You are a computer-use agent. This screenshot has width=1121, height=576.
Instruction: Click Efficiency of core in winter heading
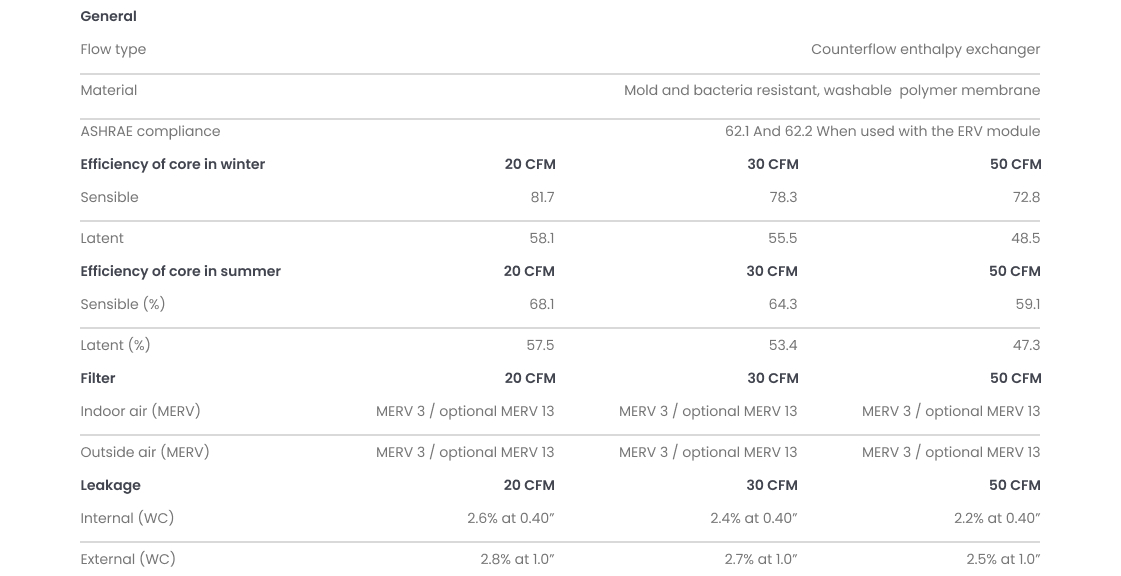point(172,164)
